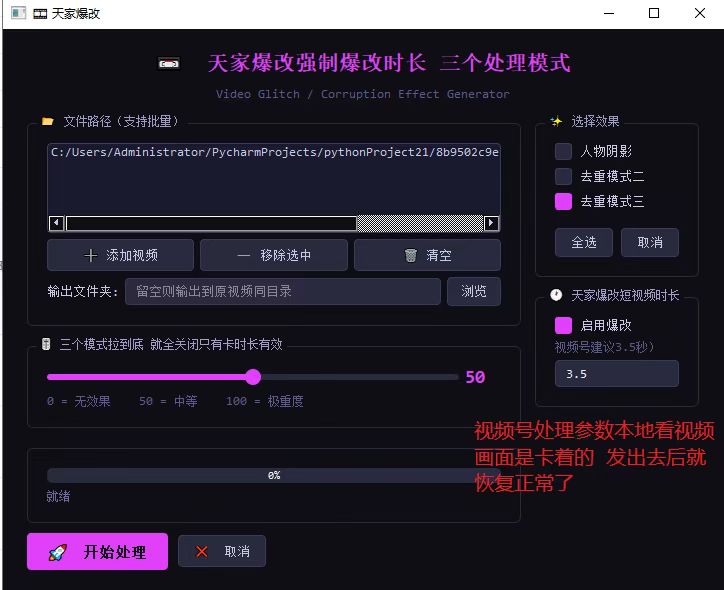Click the 就绪 status text
This screenshot has width=724, height=590.
pos(59,496)
